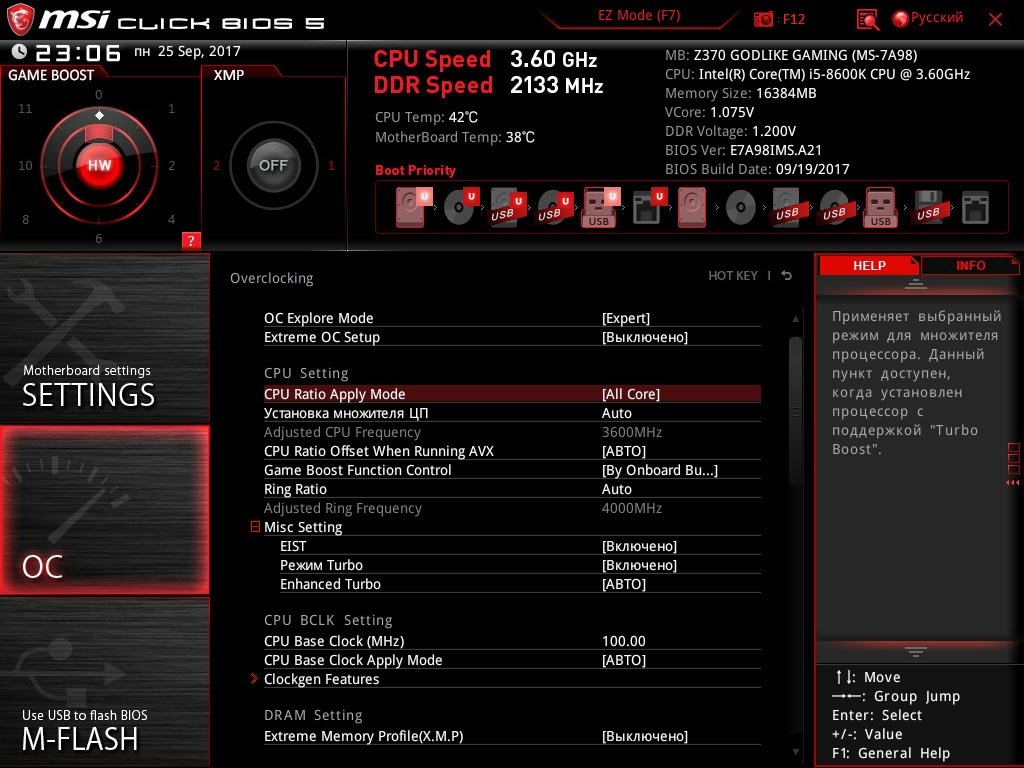1024x768 pixels.
Task: Select the UEFI hard disk boot device icon
Action: 413,207
